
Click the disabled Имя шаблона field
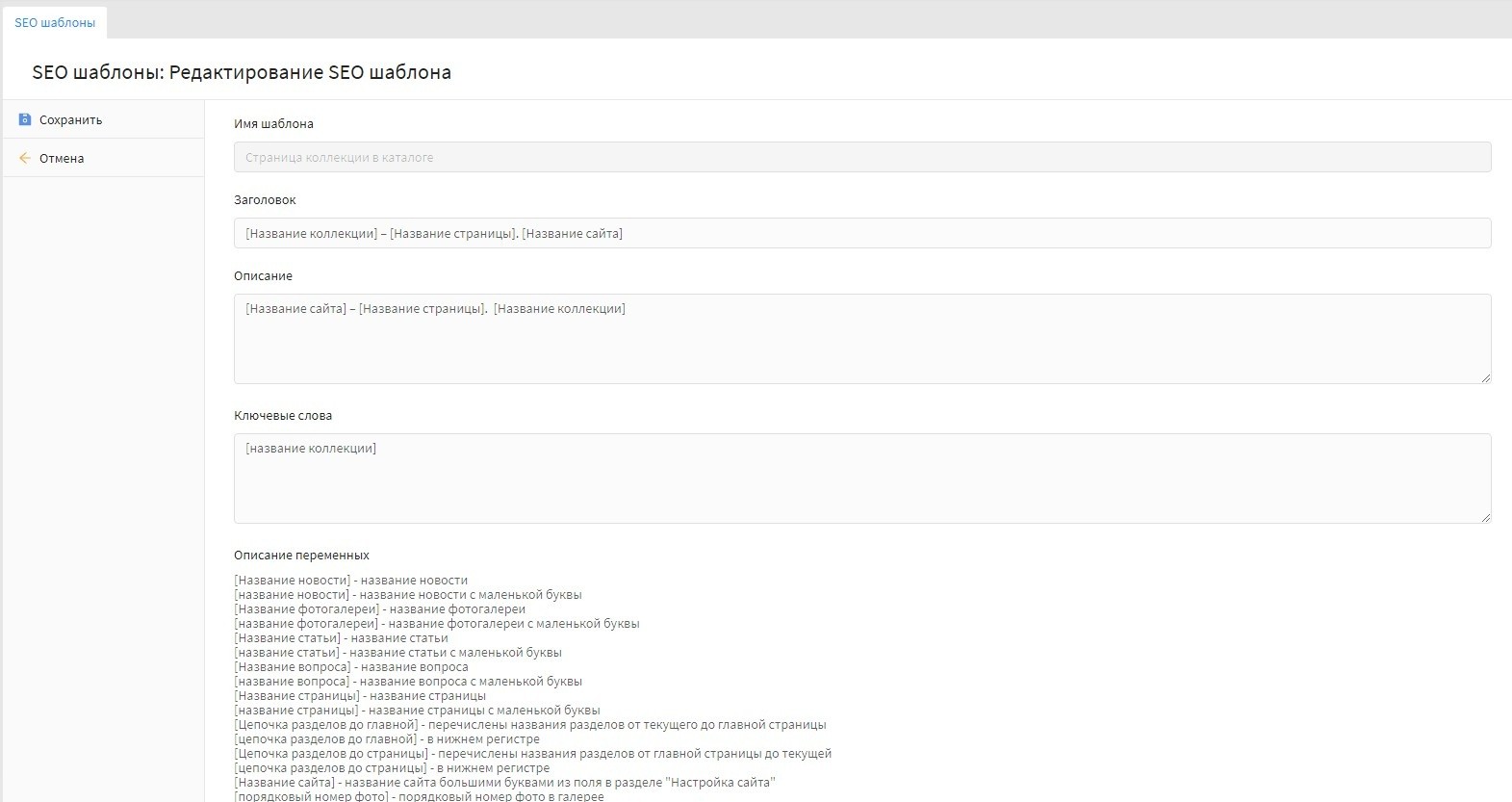point(861,158)
